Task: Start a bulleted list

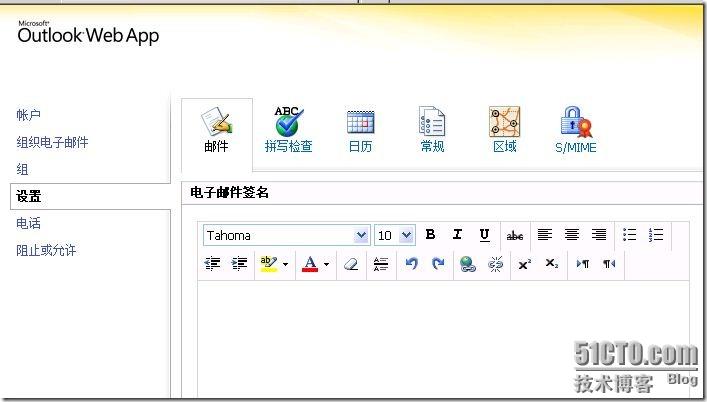Action: (x=629, y=235)
